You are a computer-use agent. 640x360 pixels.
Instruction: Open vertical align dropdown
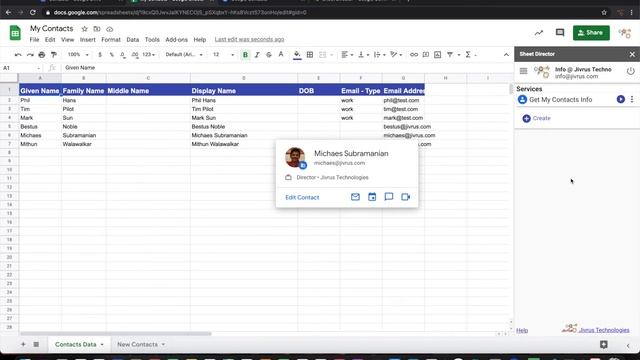pos(363,55)
